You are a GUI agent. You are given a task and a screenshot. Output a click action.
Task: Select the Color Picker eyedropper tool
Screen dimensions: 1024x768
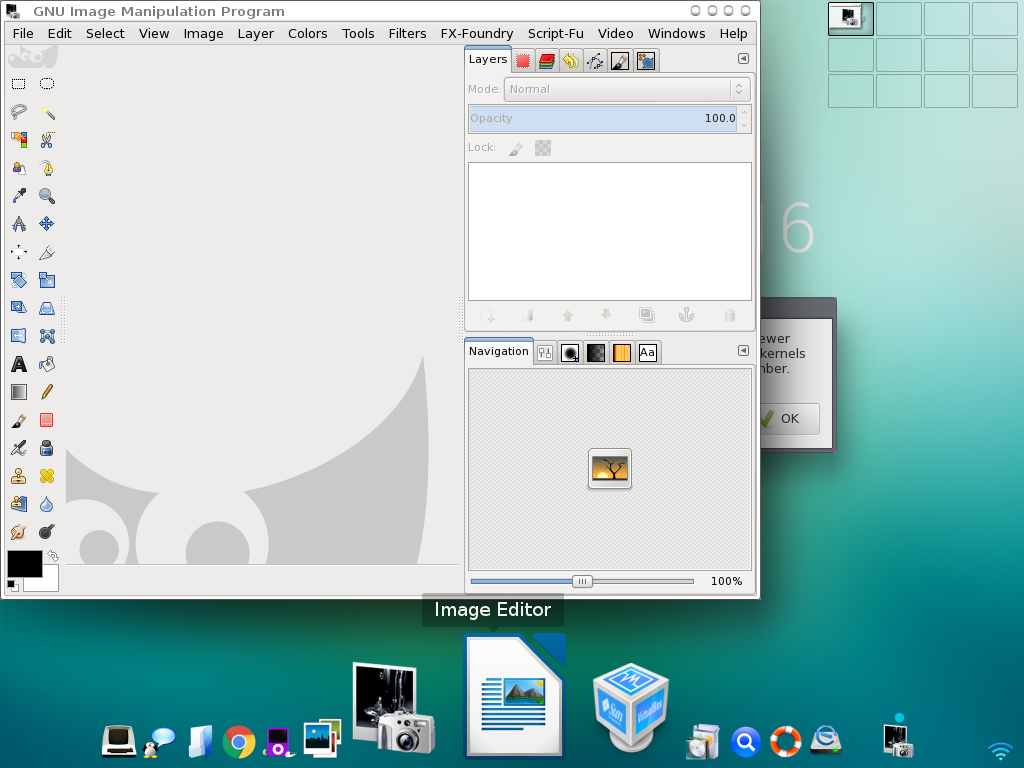point(19,196)
